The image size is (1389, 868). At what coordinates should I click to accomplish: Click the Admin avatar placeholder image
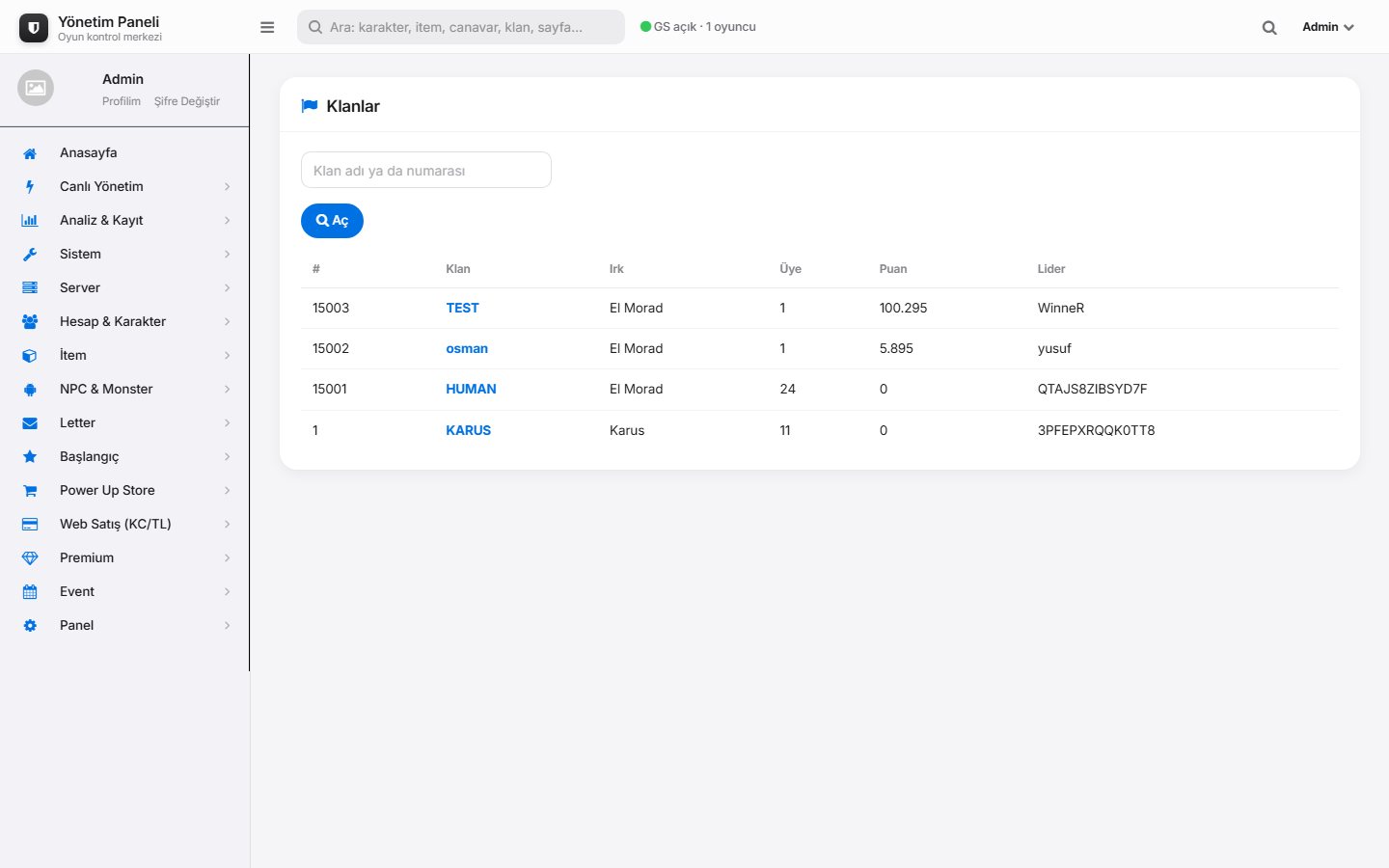36,88
